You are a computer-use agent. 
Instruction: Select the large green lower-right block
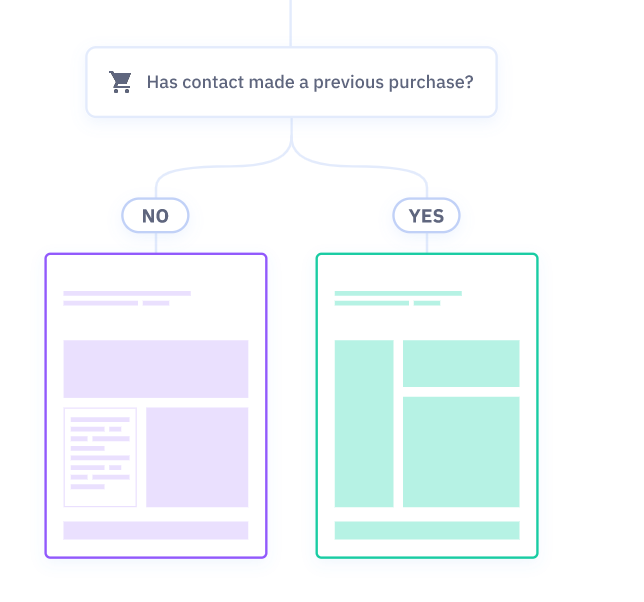click(461, 452)
